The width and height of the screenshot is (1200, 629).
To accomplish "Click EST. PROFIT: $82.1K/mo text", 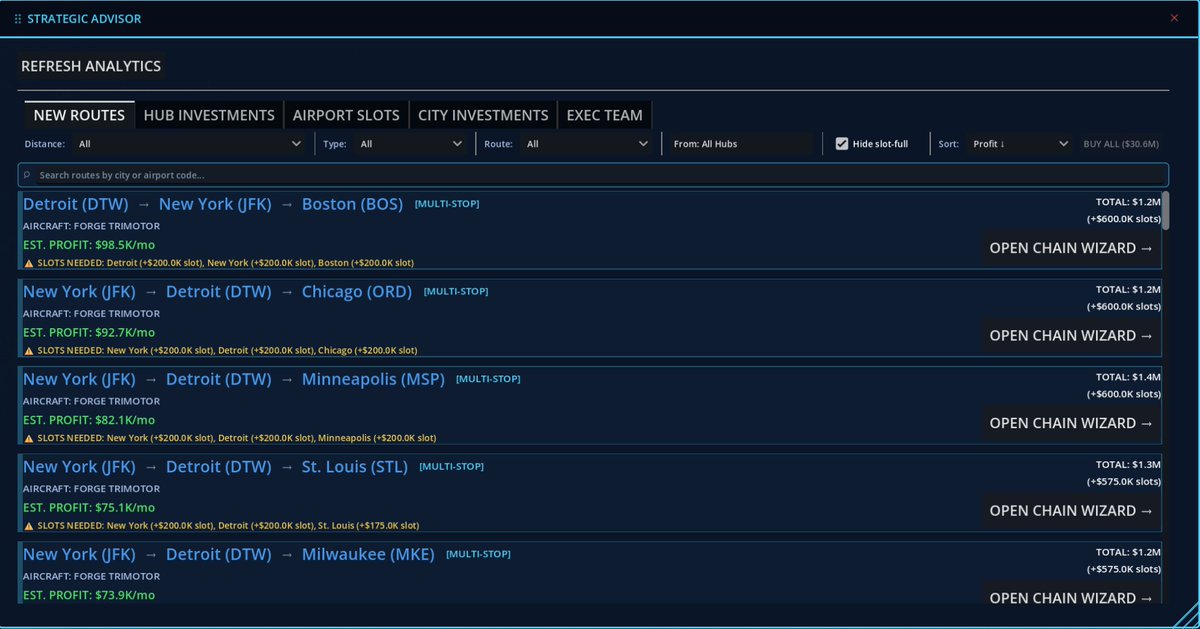I will pyautogui.click(x=89, y=420).
